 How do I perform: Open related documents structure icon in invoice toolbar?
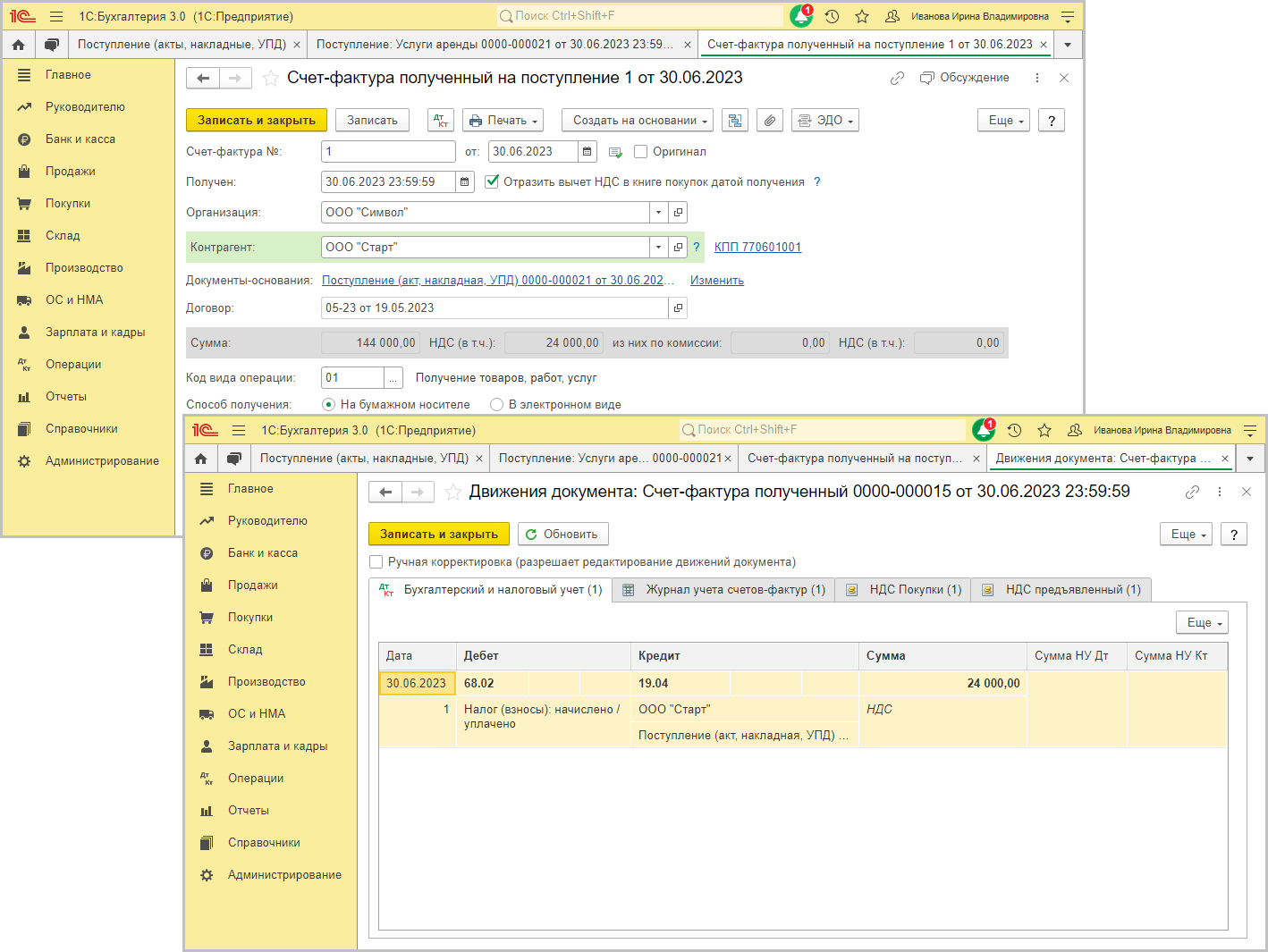[x=735, y=120]
